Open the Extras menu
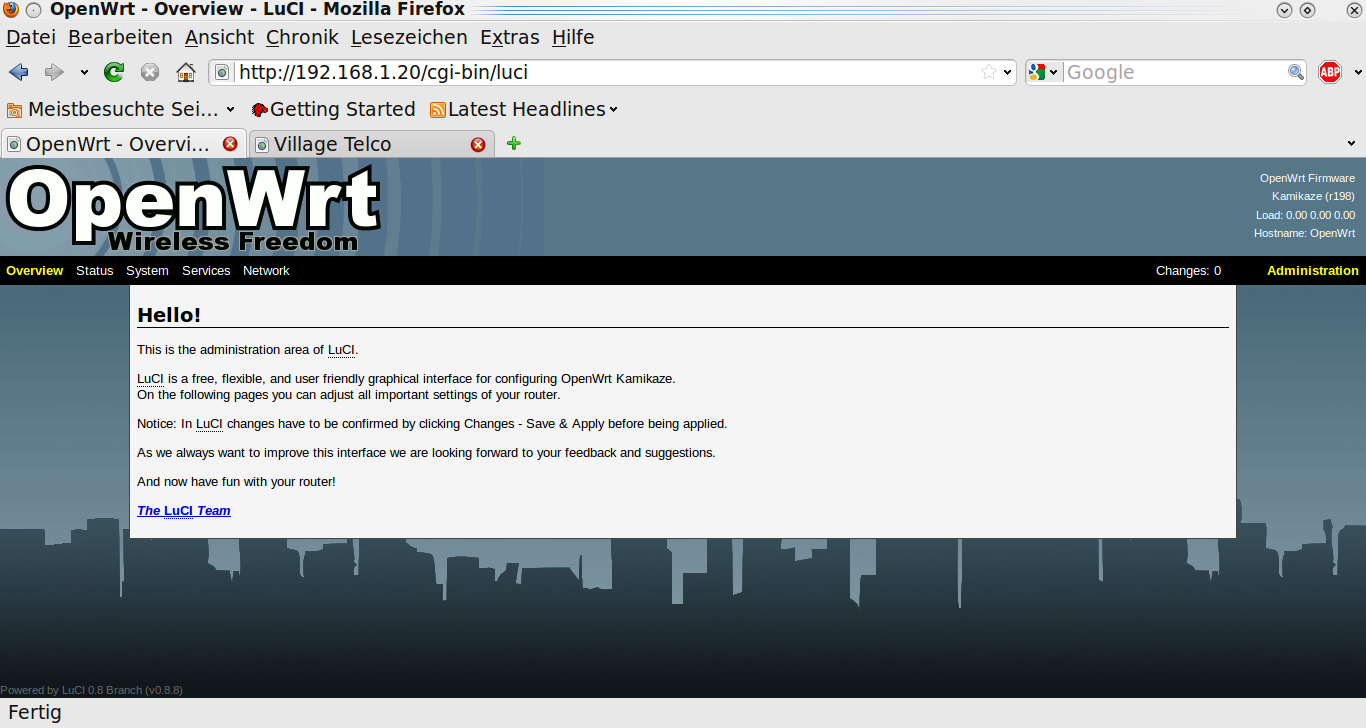Viewport: 1366px width, 728px height. point(509,37)
